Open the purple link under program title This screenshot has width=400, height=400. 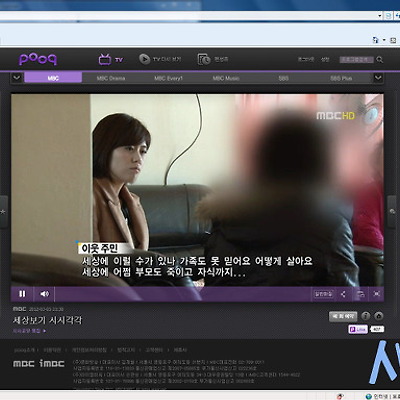[x=29, y=331]
